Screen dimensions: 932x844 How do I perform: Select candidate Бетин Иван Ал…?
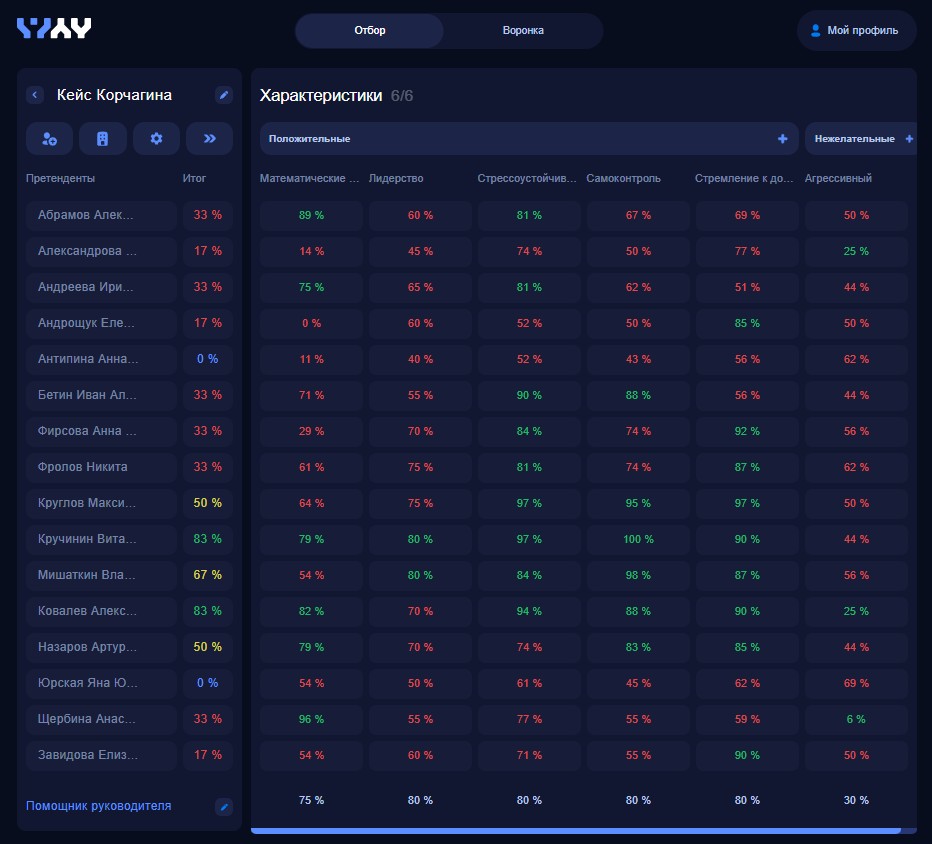101,395
